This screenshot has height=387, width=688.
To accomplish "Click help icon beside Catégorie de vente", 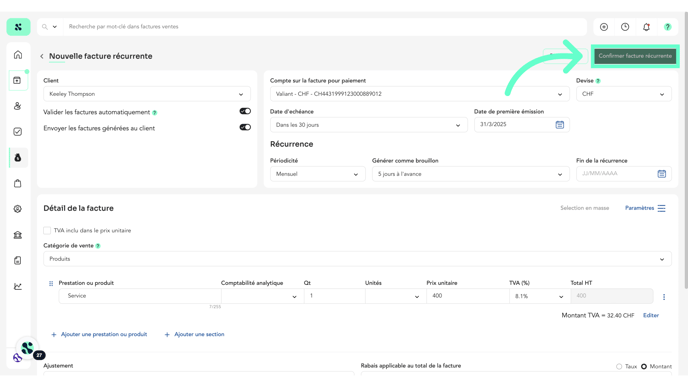I will coord(98,246).
